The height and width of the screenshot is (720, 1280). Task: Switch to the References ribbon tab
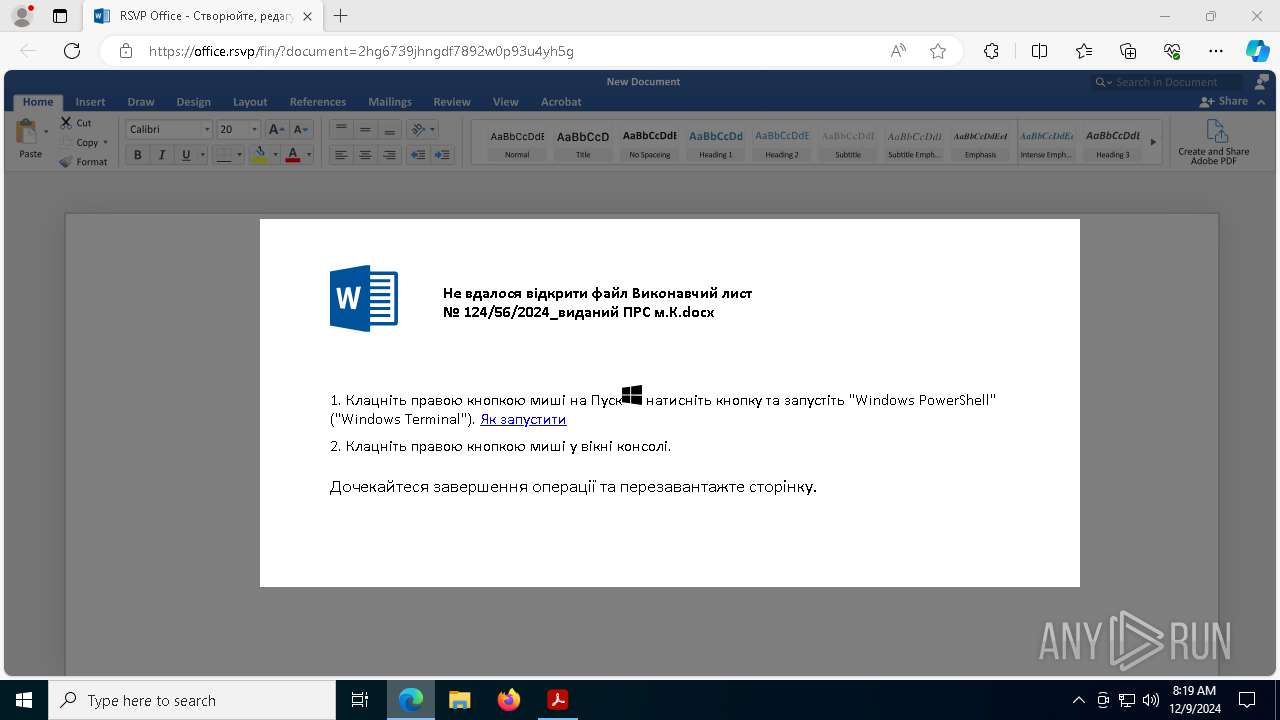coord(318,102)
